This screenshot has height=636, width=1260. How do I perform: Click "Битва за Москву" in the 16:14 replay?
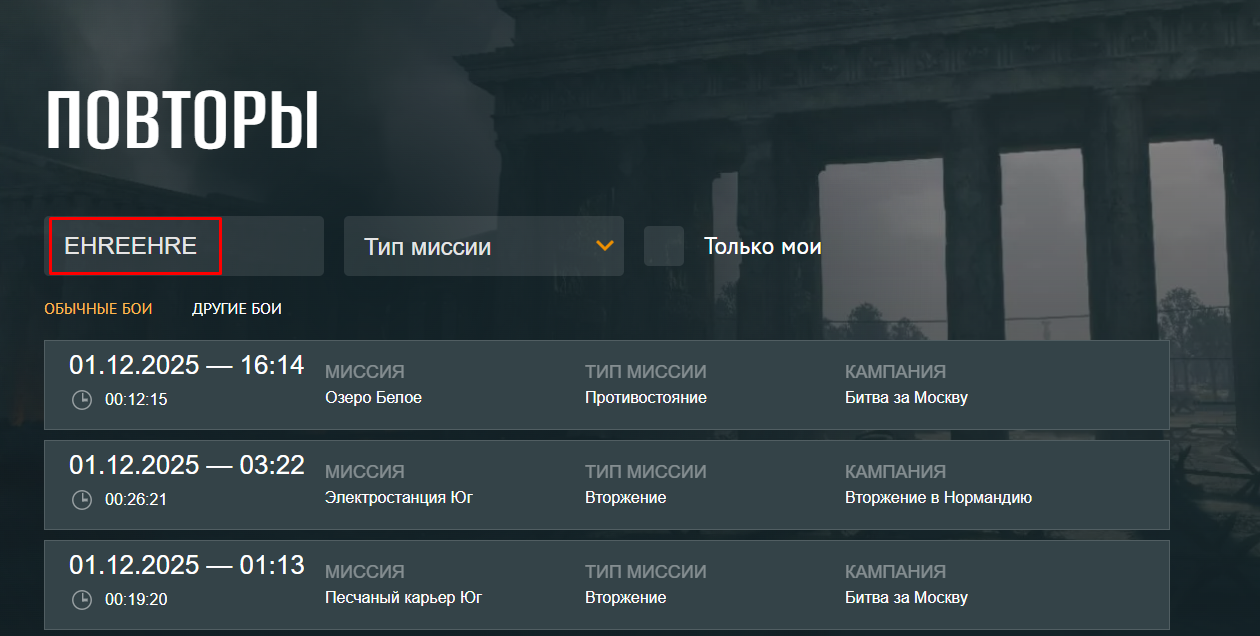pos(906,398)
